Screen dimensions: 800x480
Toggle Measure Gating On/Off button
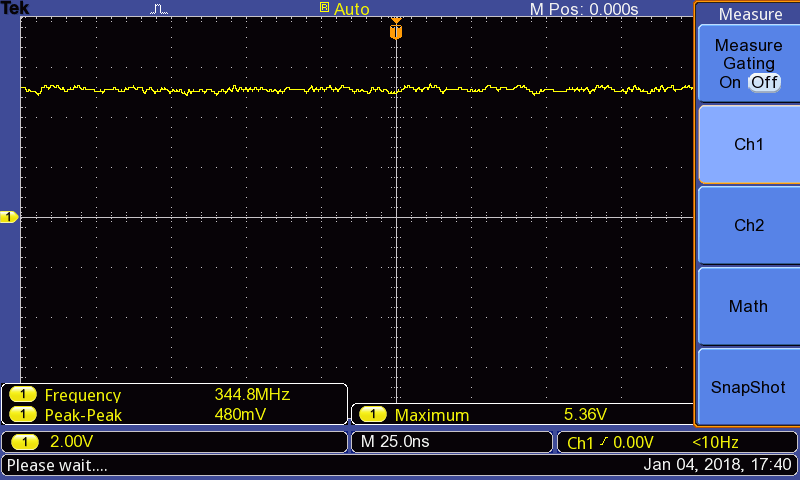pyautogui.click(x=748, y=63)
